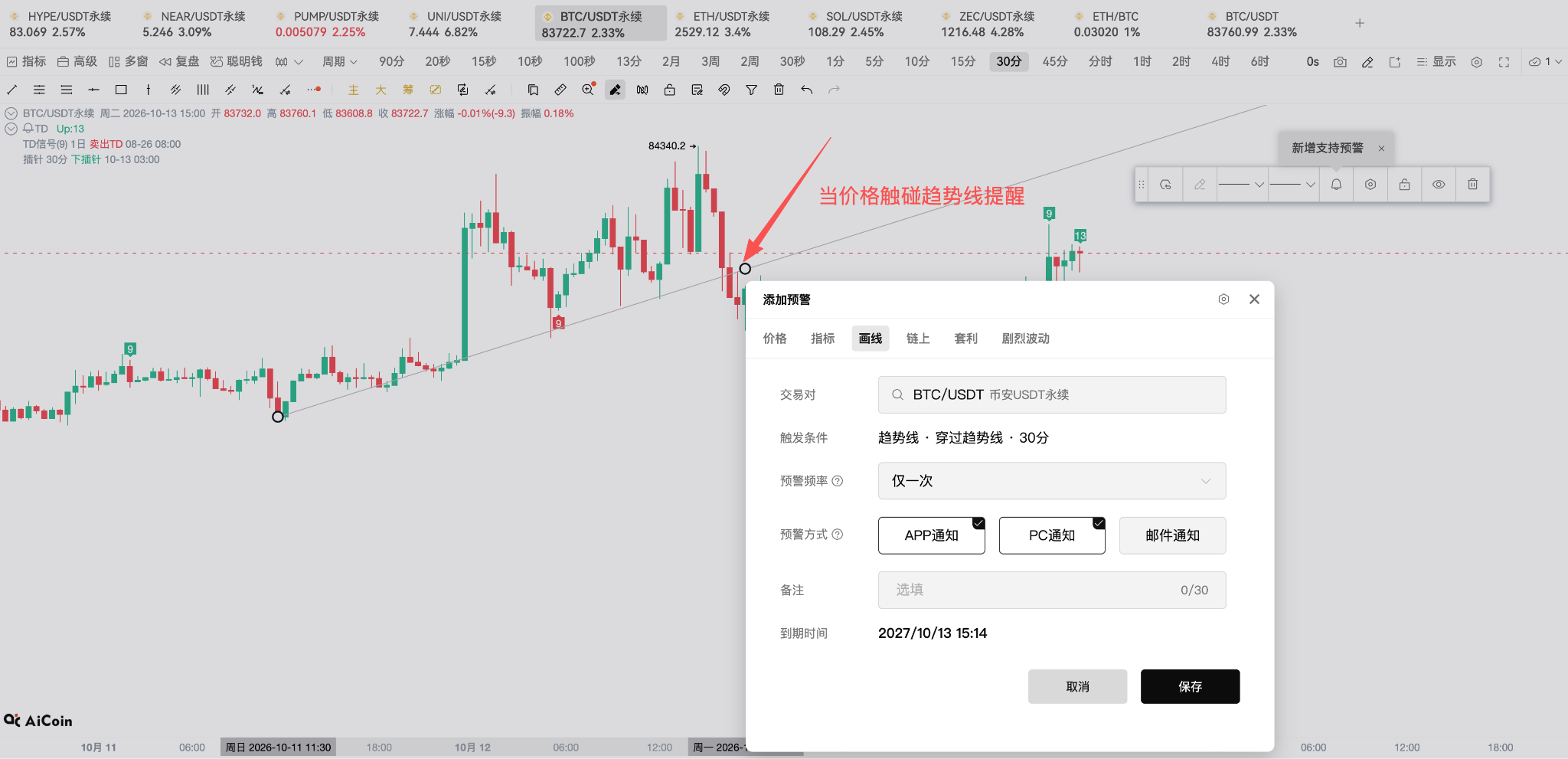
Task: Add a new ticker tab with plus
Action: (1360, 23)
